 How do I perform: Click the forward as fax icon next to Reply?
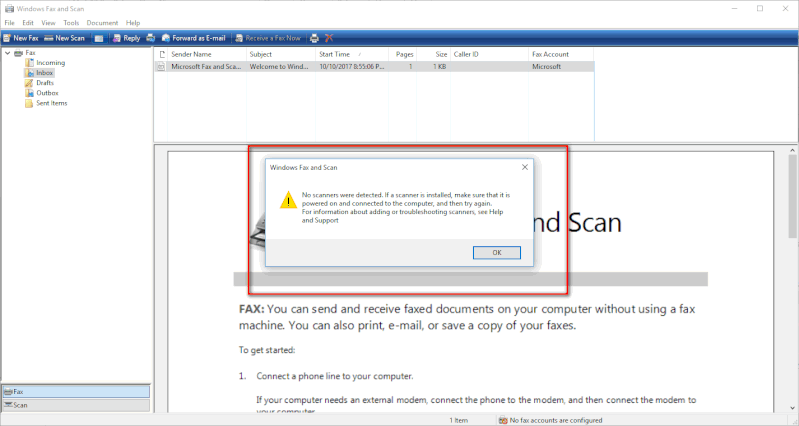click(x=150, y=38)
